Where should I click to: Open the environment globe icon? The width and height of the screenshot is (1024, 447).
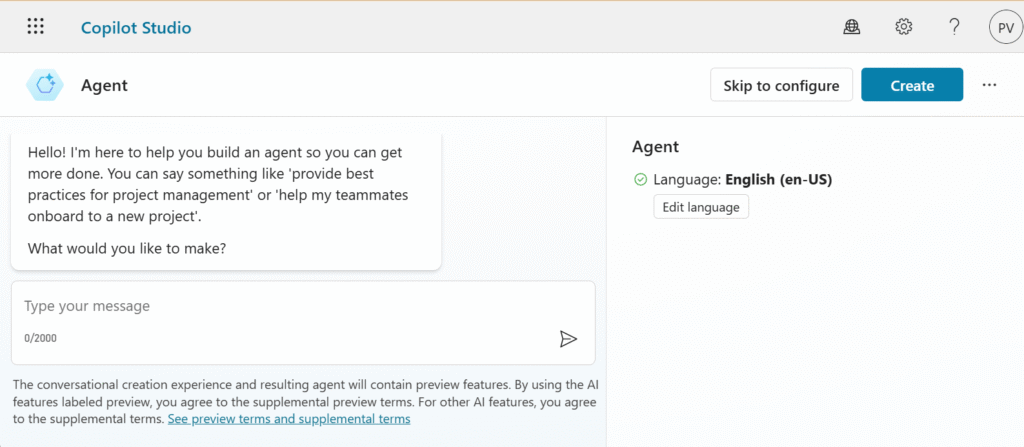(x=852, y=27)
